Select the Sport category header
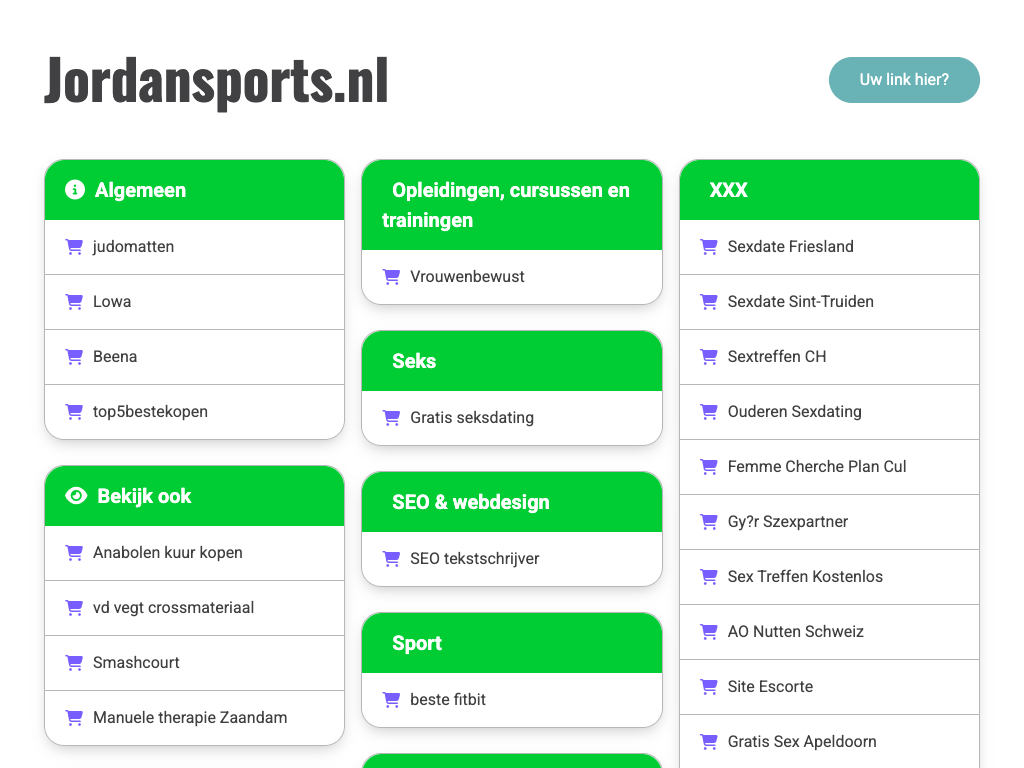Screen dimensions: 1024x768 (x=417, y=643)
